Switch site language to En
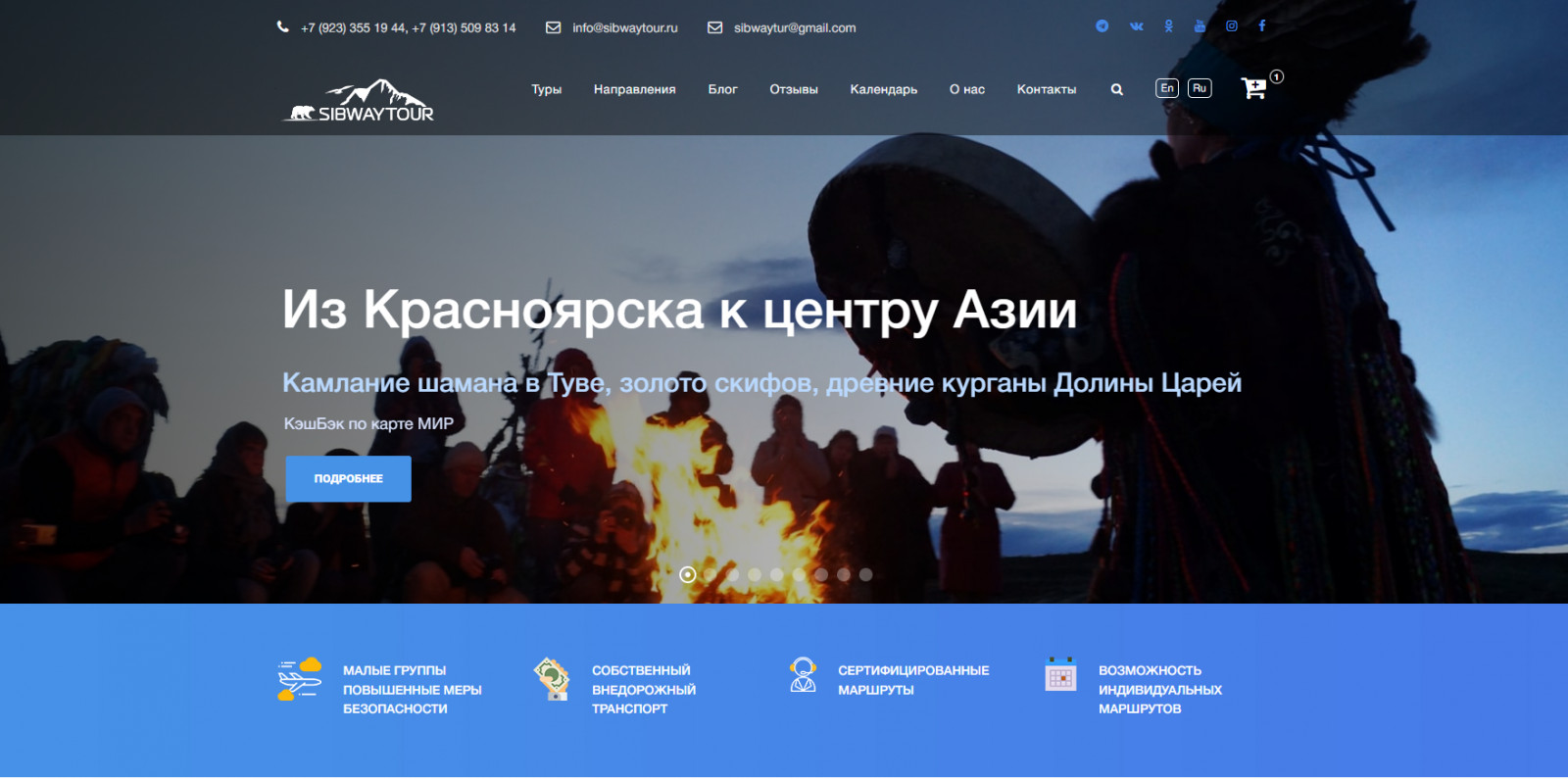The width and height of the screenshot is (1568, 779). click(x=1167, y=88)
